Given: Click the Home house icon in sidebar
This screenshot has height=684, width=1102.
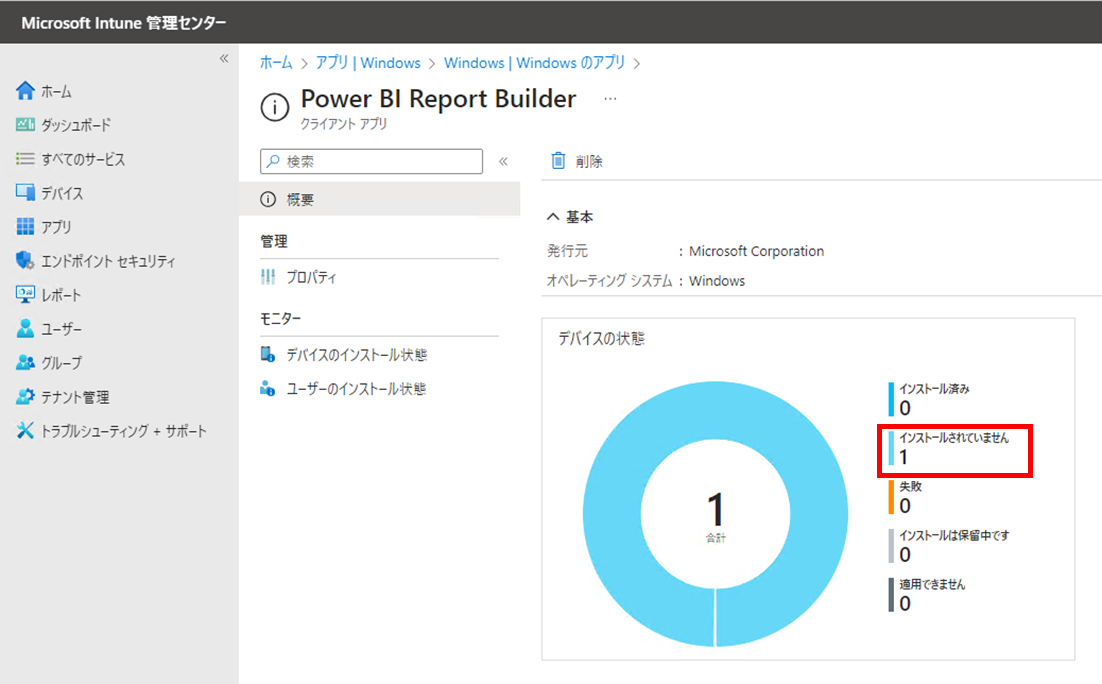Looking at the screenshot, I should coord(25,91).
